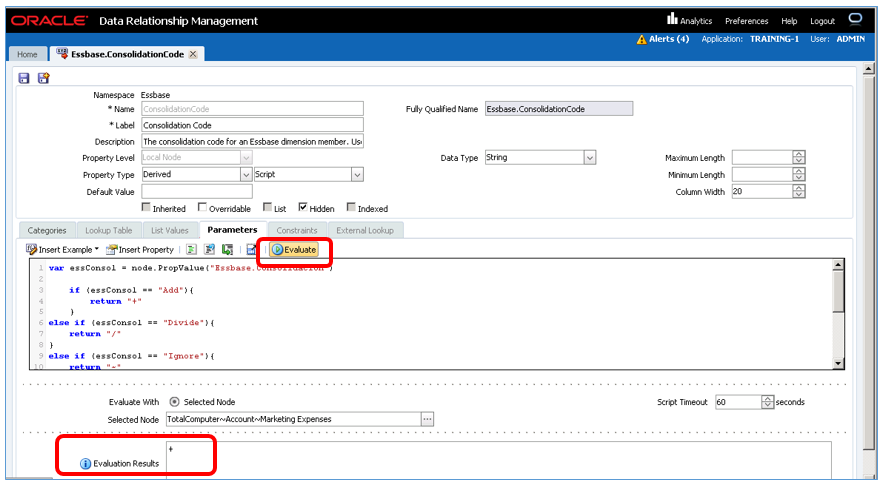Enable the List checkbox

(267, 207)
